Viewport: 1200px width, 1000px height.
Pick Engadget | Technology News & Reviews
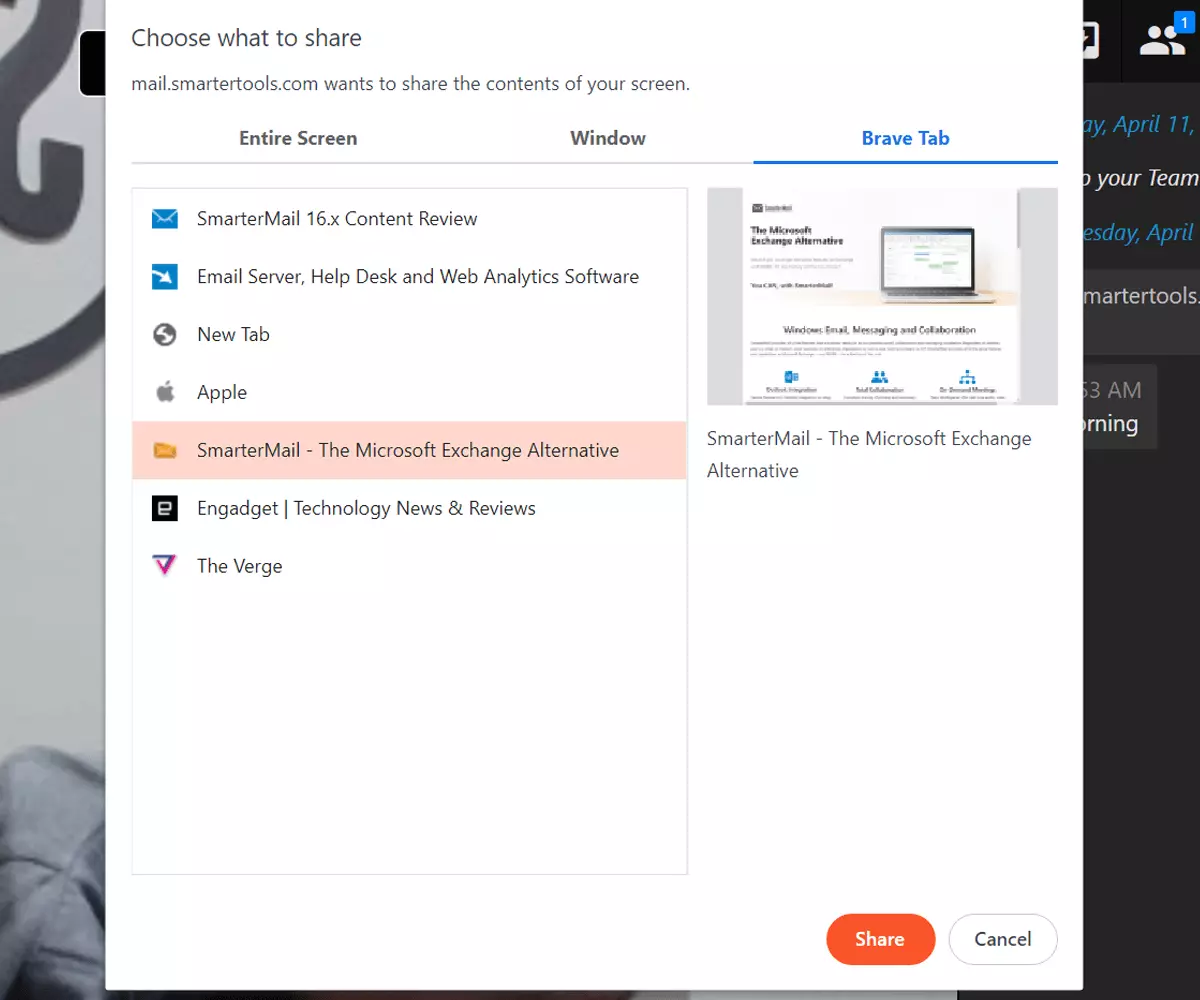coord(409,508)
